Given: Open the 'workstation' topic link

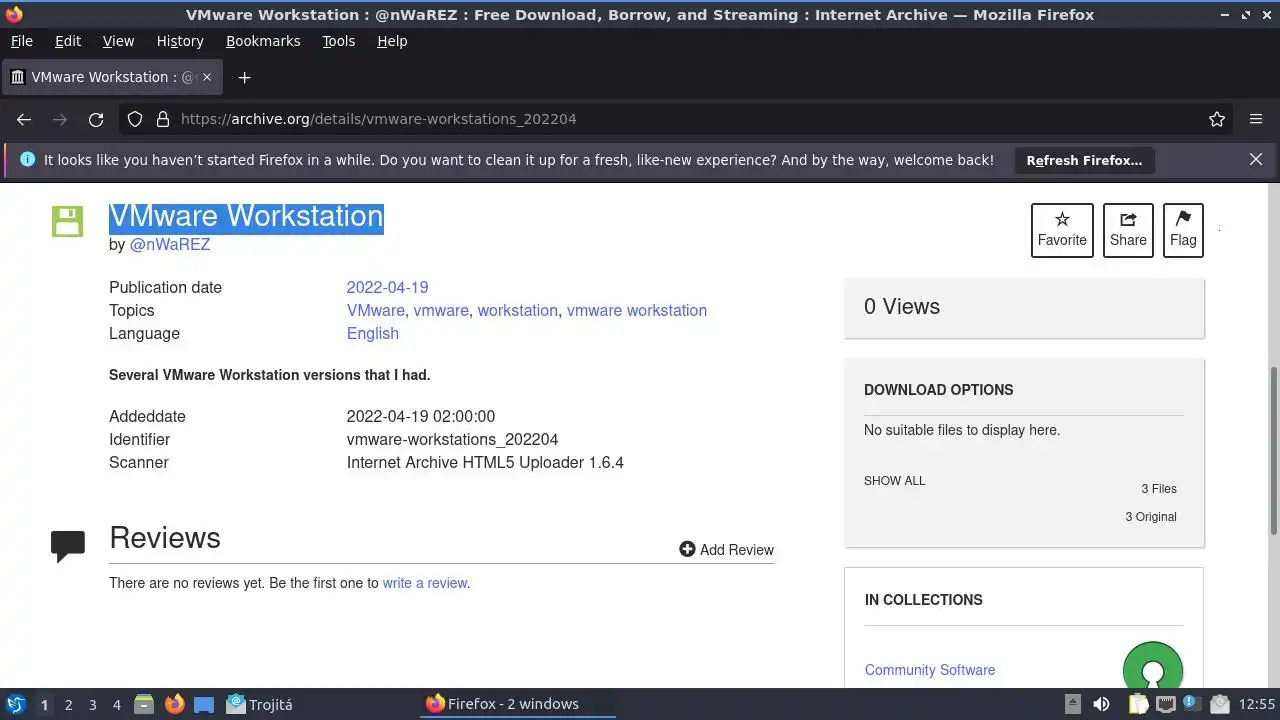Looking at the screenshot, I should point(517,310).
